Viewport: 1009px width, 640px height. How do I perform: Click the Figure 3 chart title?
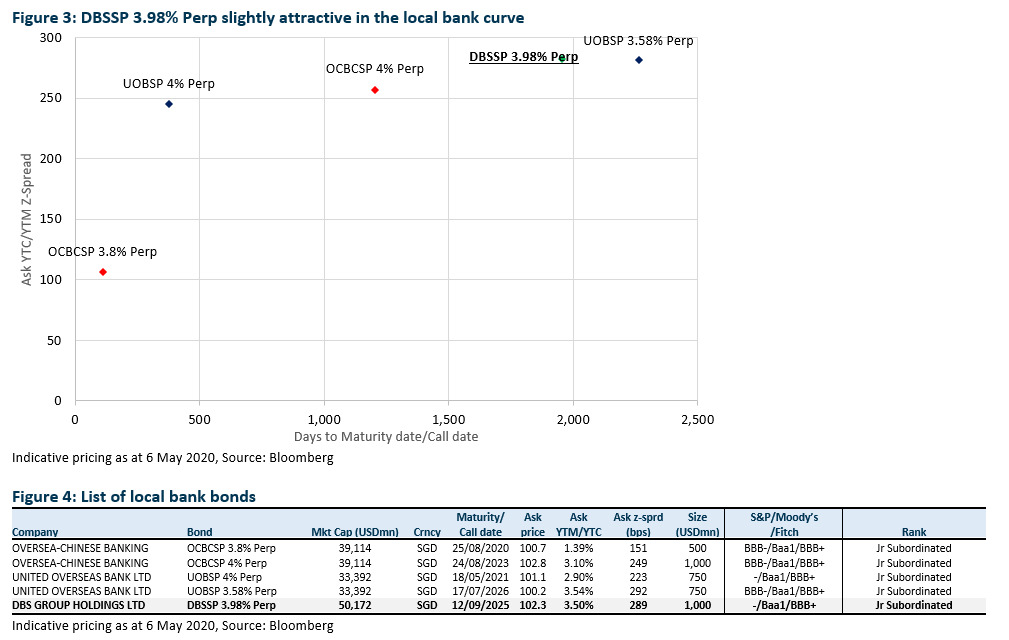268,17
